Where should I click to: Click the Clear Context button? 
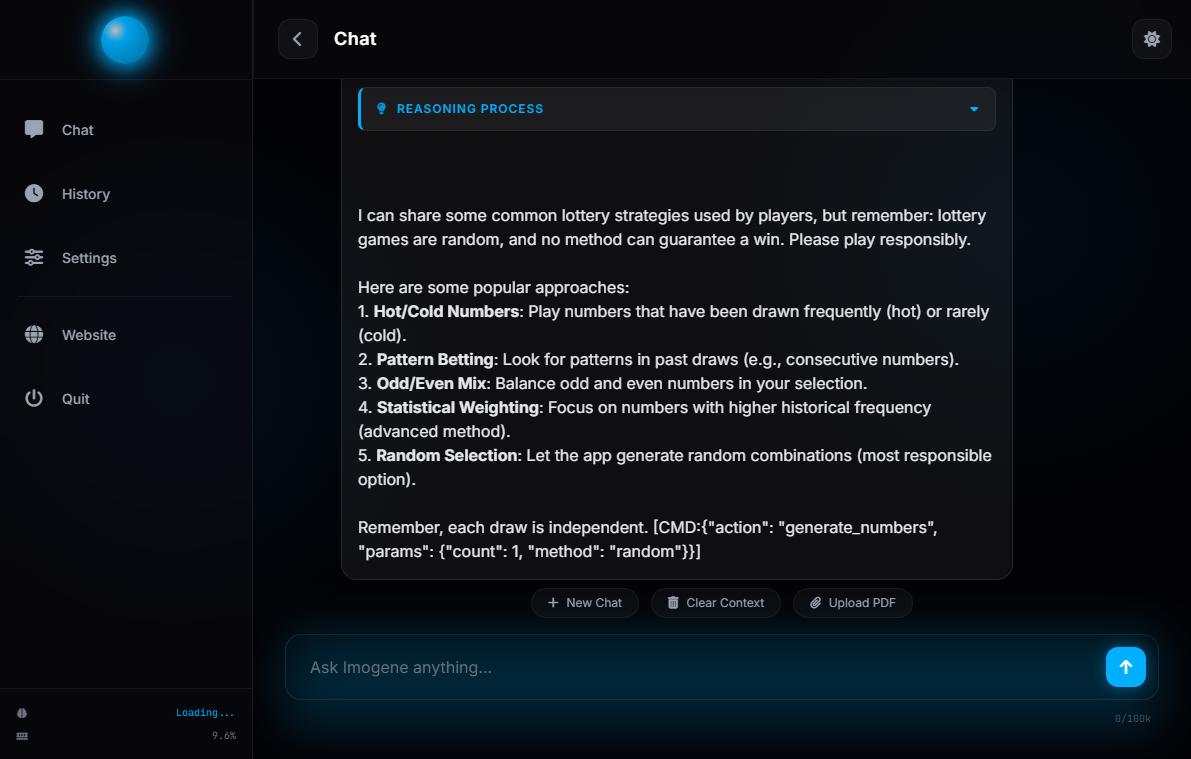point(716,603)
